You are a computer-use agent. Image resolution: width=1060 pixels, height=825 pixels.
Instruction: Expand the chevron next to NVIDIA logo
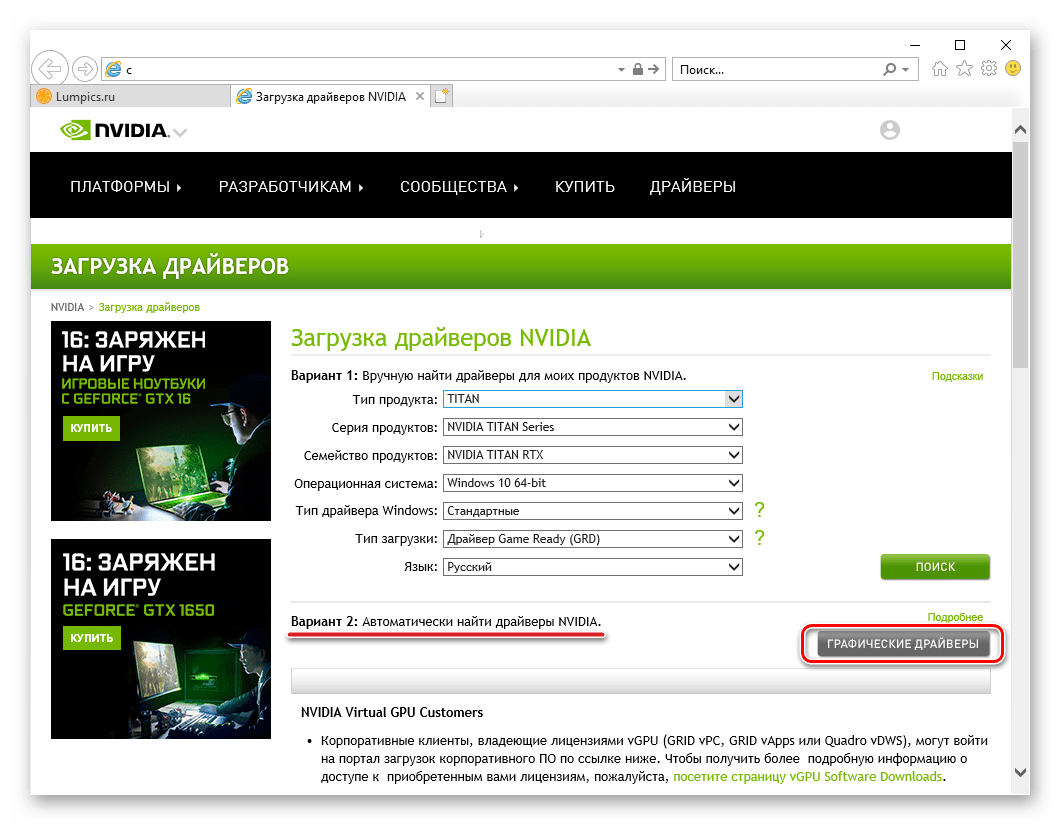[x=180, y=133]
